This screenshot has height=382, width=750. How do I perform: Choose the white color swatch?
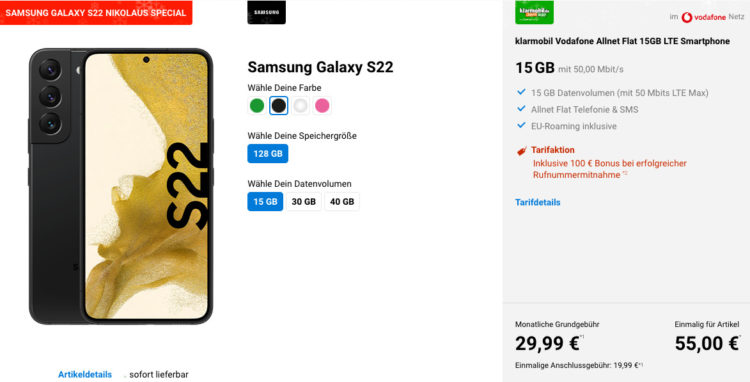300,106
